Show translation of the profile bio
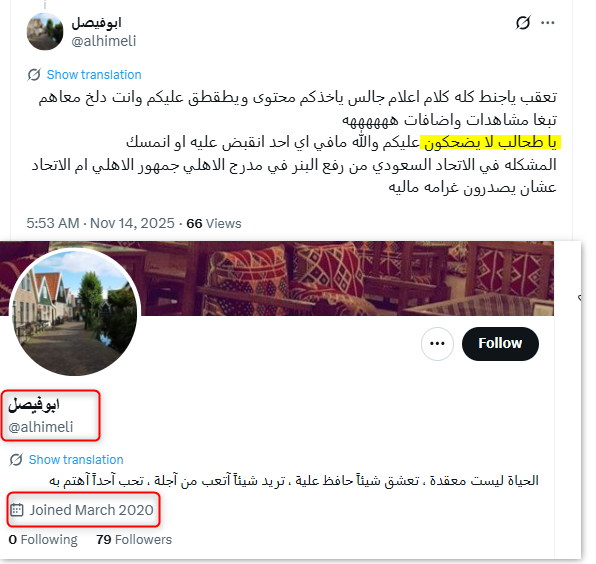The width and height of the screenshot is (596, 564). pos(76,459)
